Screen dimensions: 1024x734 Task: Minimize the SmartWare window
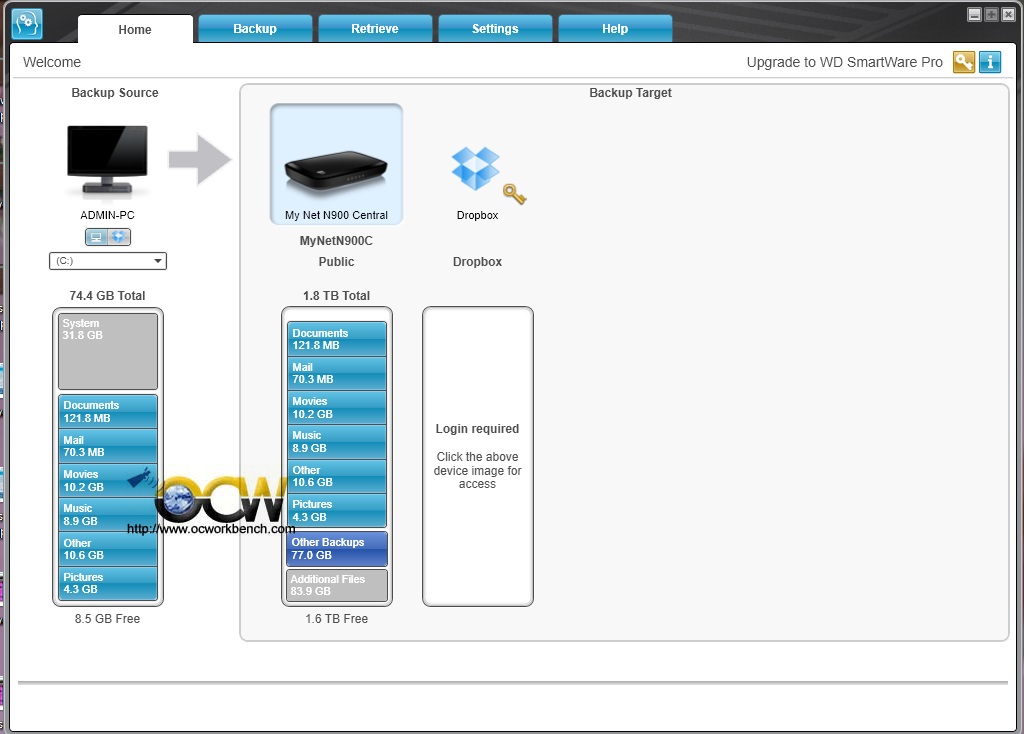tap(974, 14)
